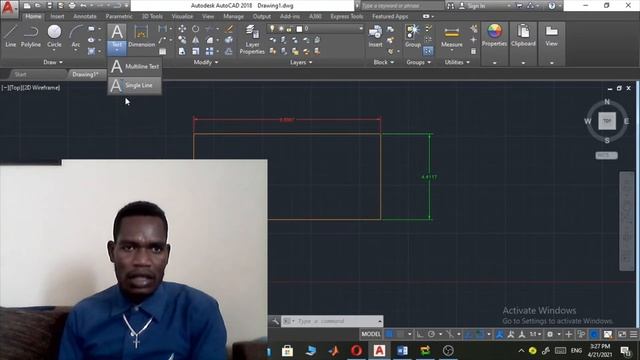Open the Annotate ribbon tab
This screenshot has width=640, height=360.
coord(84,16)
